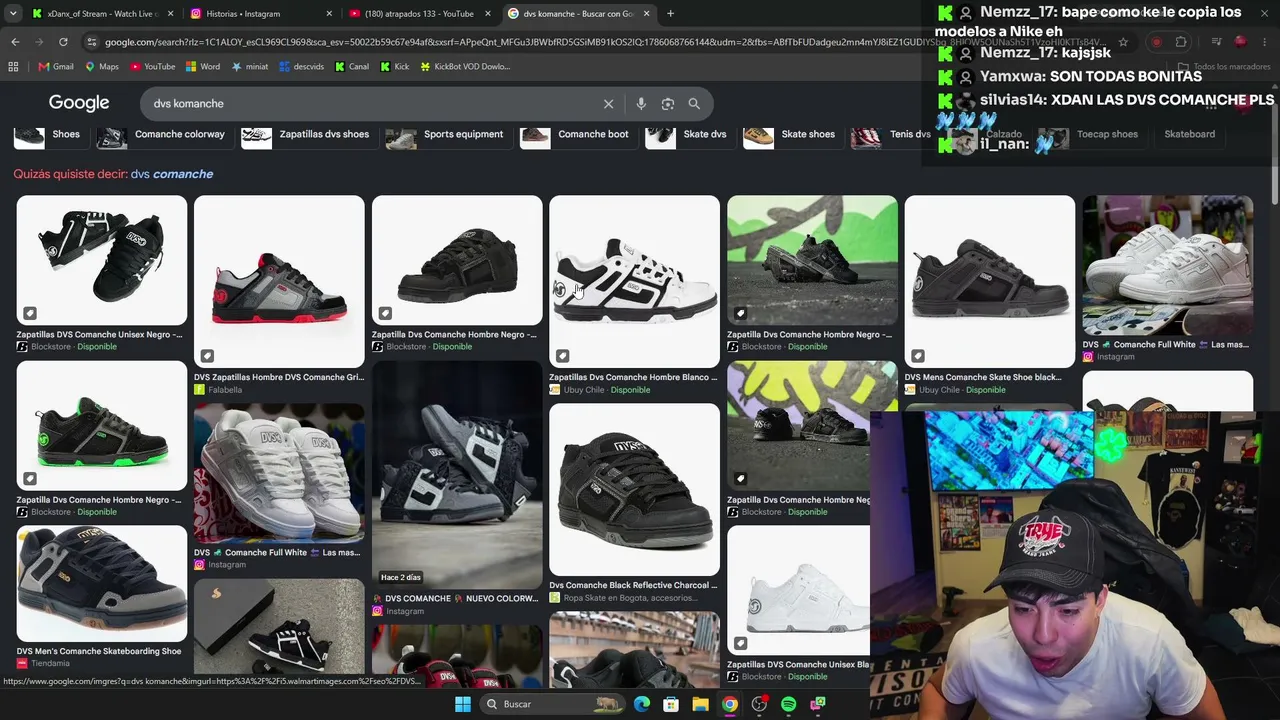Open the red and grey Falabella DVS shoe image
This screenshot has width=1280, height=720.
pyautogui.click(x=279, y=281)
